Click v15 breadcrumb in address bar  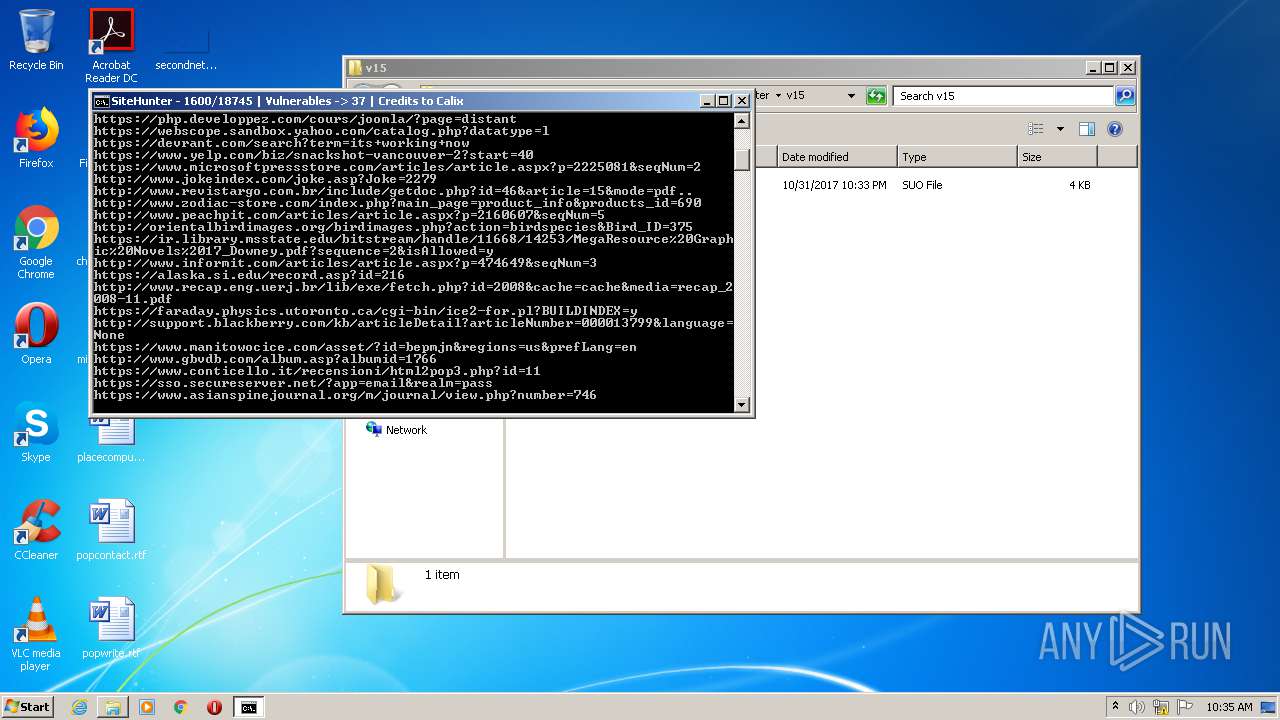pyautogui.click(x=795, y=96)
